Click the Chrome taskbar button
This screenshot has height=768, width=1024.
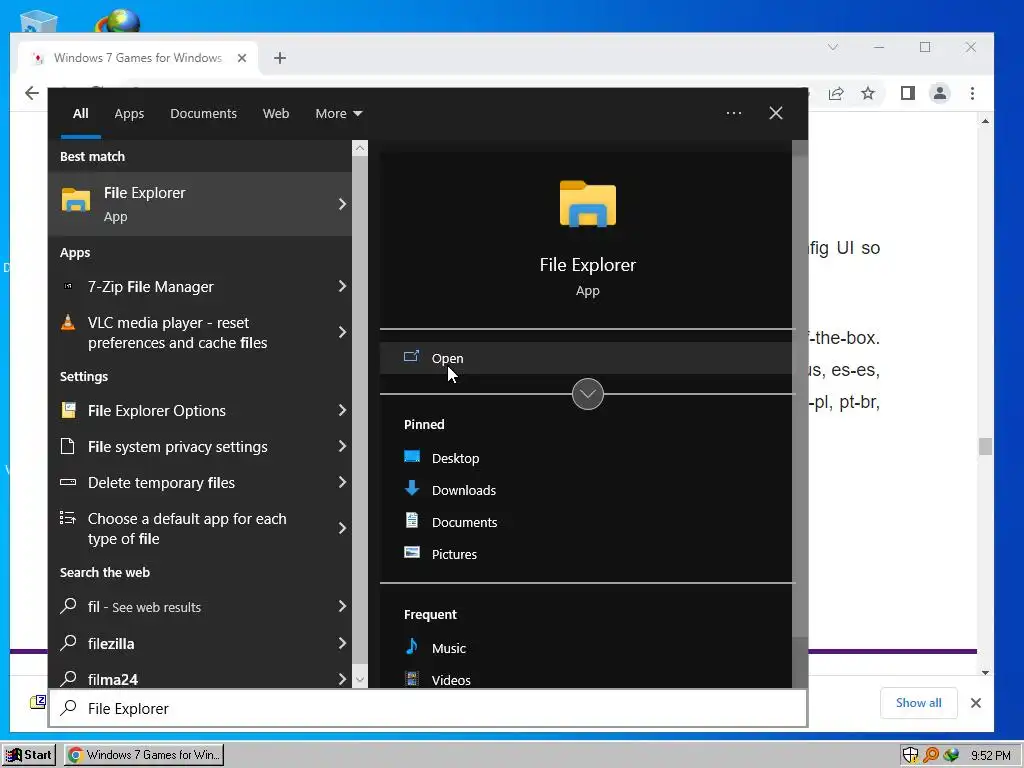point(145,755)
